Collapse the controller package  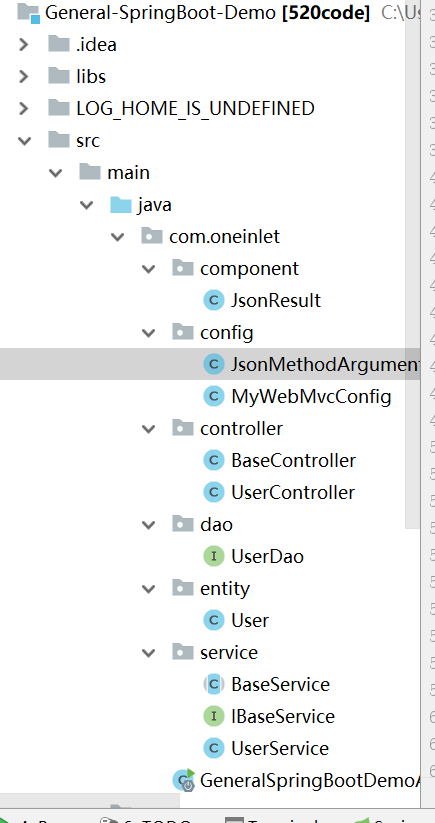tap(149, 429)
